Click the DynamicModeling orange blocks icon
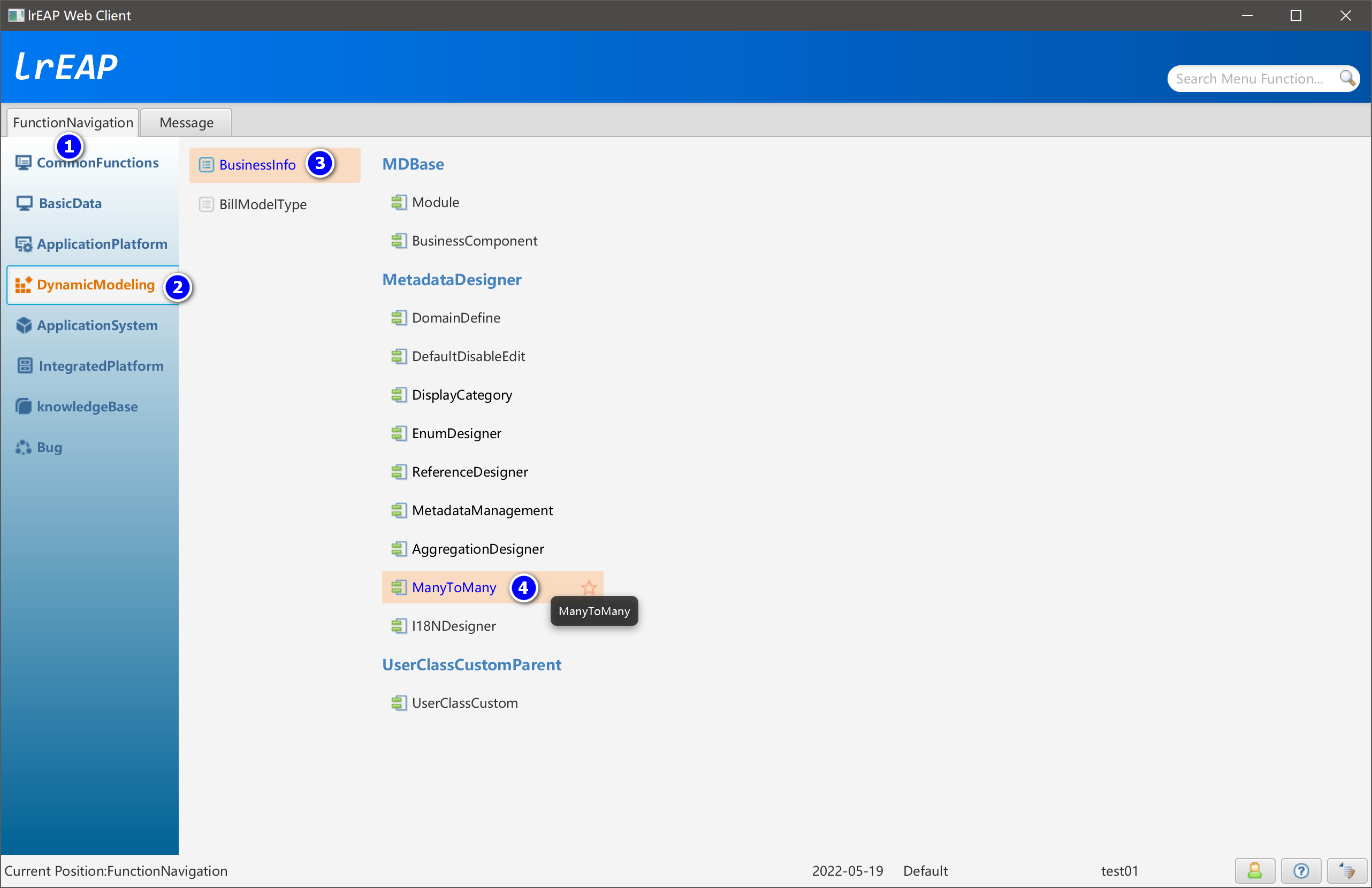1372x888 pixels. (24, 285)
